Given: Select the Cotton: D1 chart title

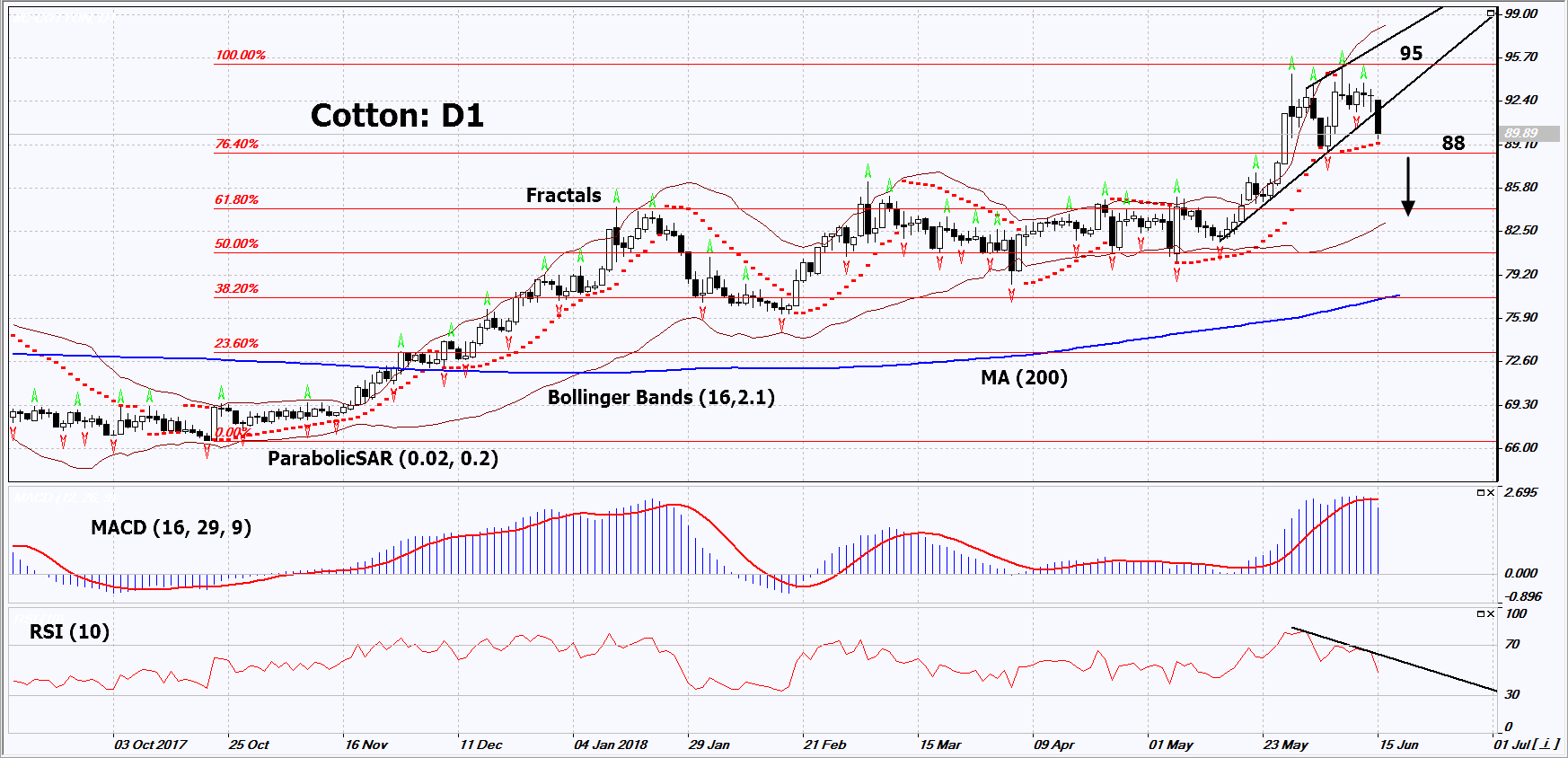Looking at the screenshot, I should coord(397,116).
